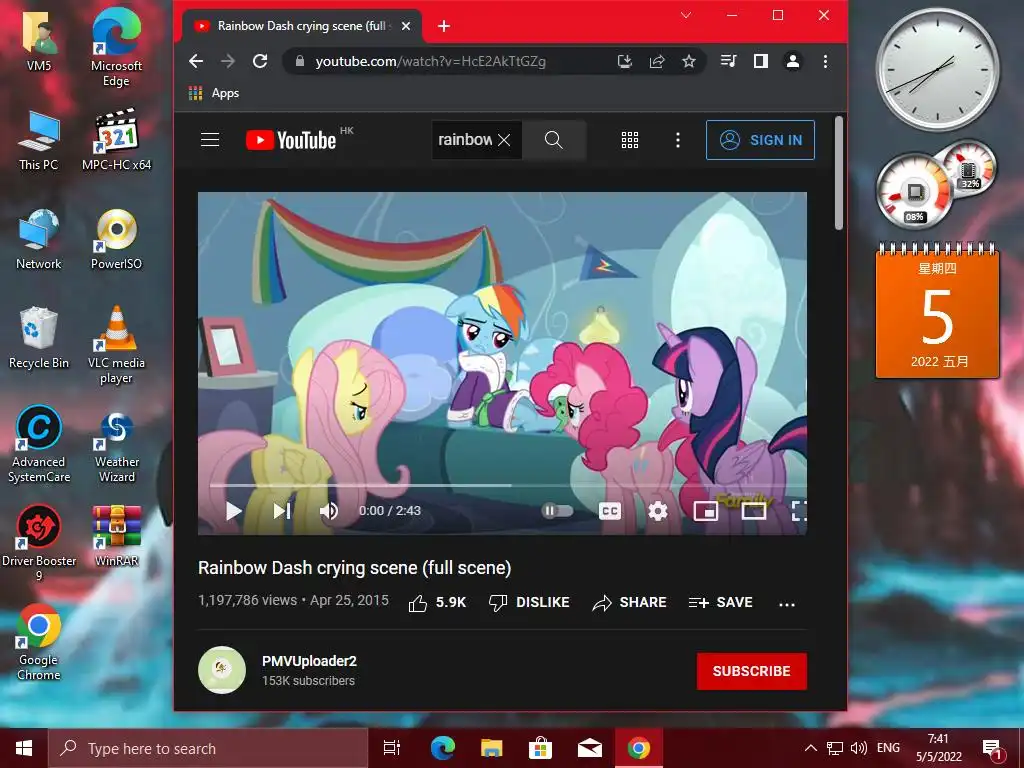Skip to the next video
Viewport: 1024px width, 768px height.
coord(282,511)
